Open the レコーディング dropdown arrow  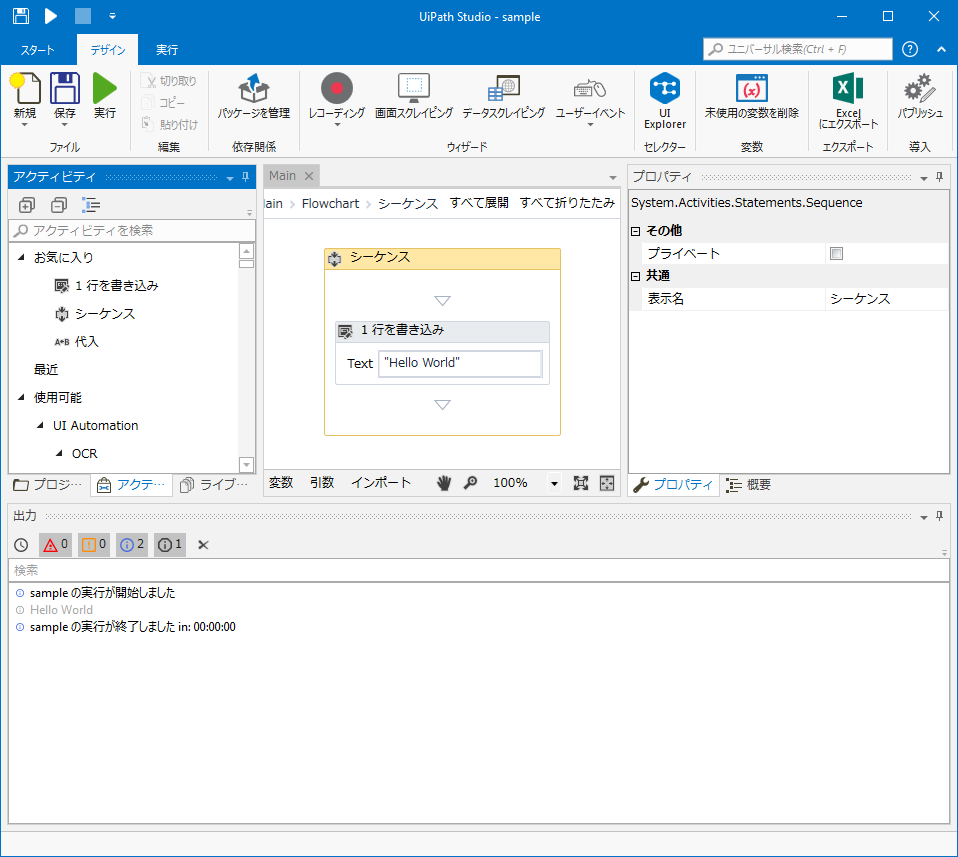[337, 125]
